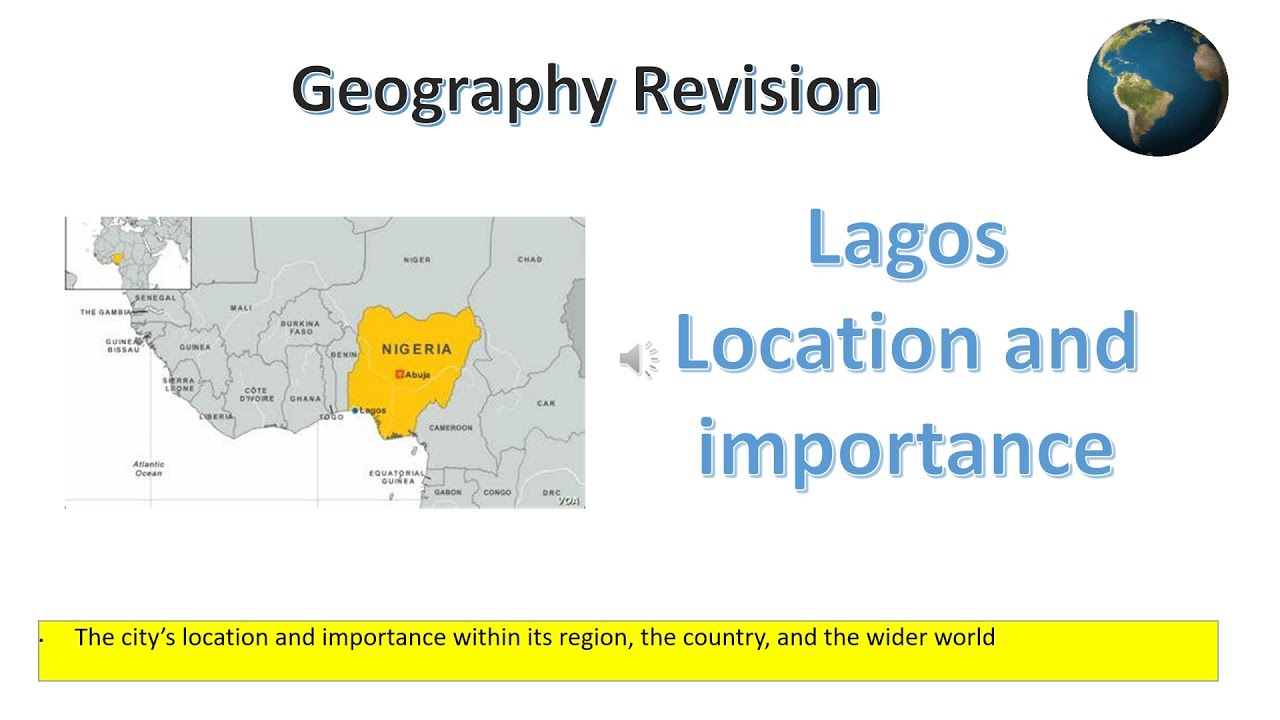Click the 'TOGO' country label
Image resolution: width=1280 pixels, height=720 pixels.
(331, 417)
